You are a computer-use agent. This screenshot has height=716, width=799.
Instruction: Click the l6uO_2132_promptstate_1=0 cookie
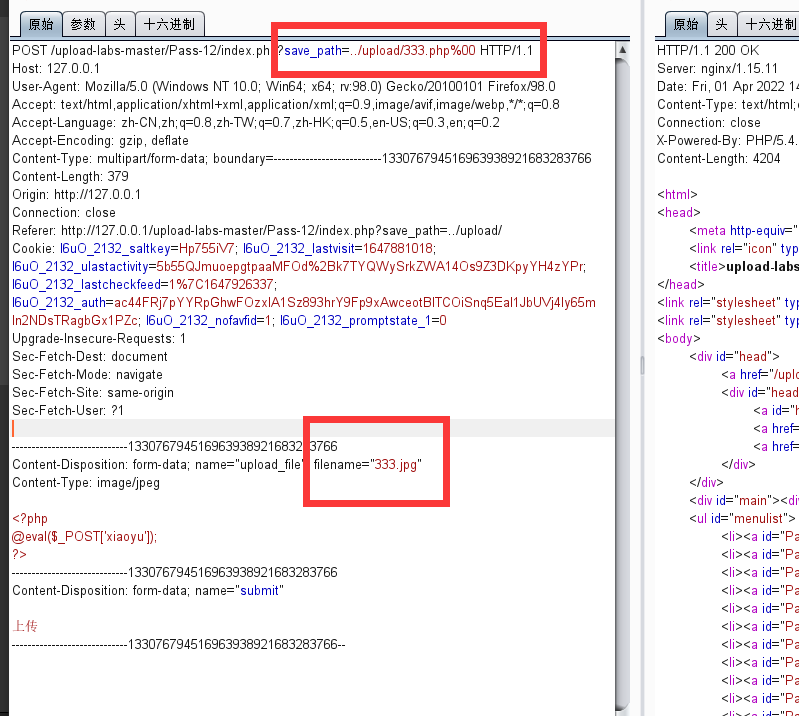click(363, 320)
